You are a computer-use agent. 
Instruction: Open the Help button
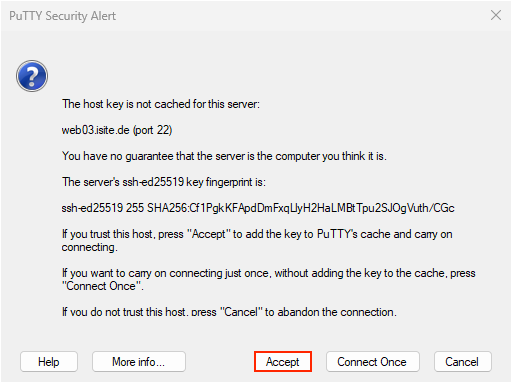pos(49,362)
